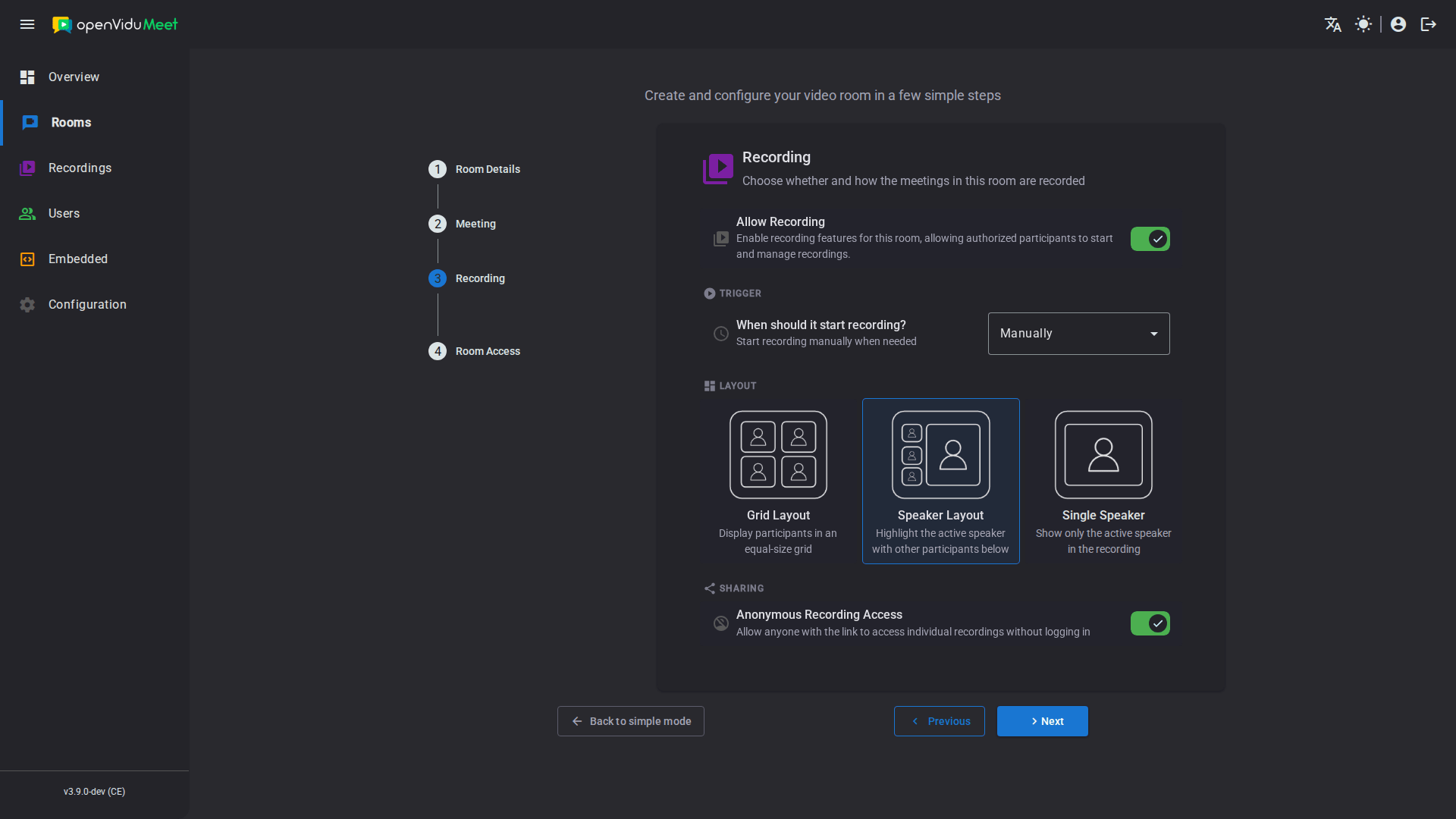Select the Grid Layout option

[778, 482]
